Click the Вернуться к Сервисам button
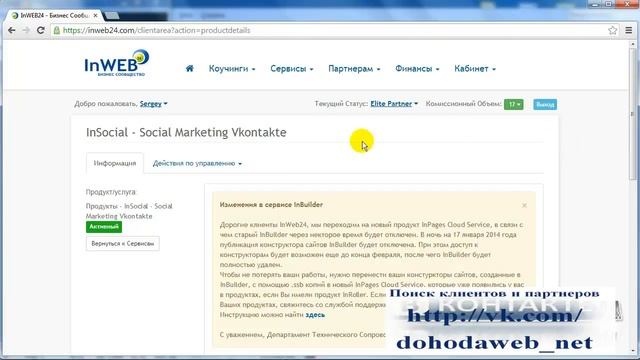This screenshot has width=640, height=360. [122, 244]
